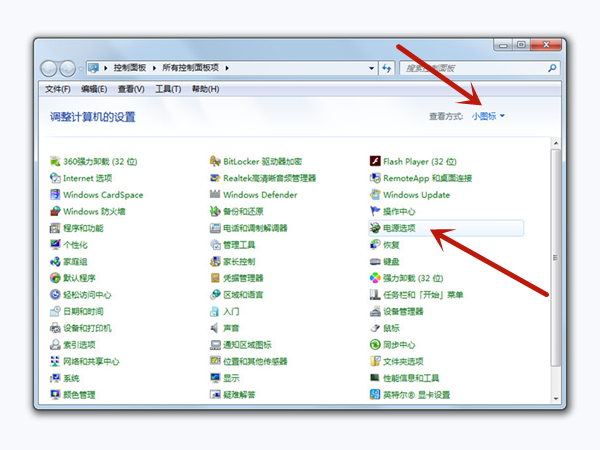This screenshot has height=450, width=600.
Task: Open the 操作中心 link
Action: (x=399, y=212)
